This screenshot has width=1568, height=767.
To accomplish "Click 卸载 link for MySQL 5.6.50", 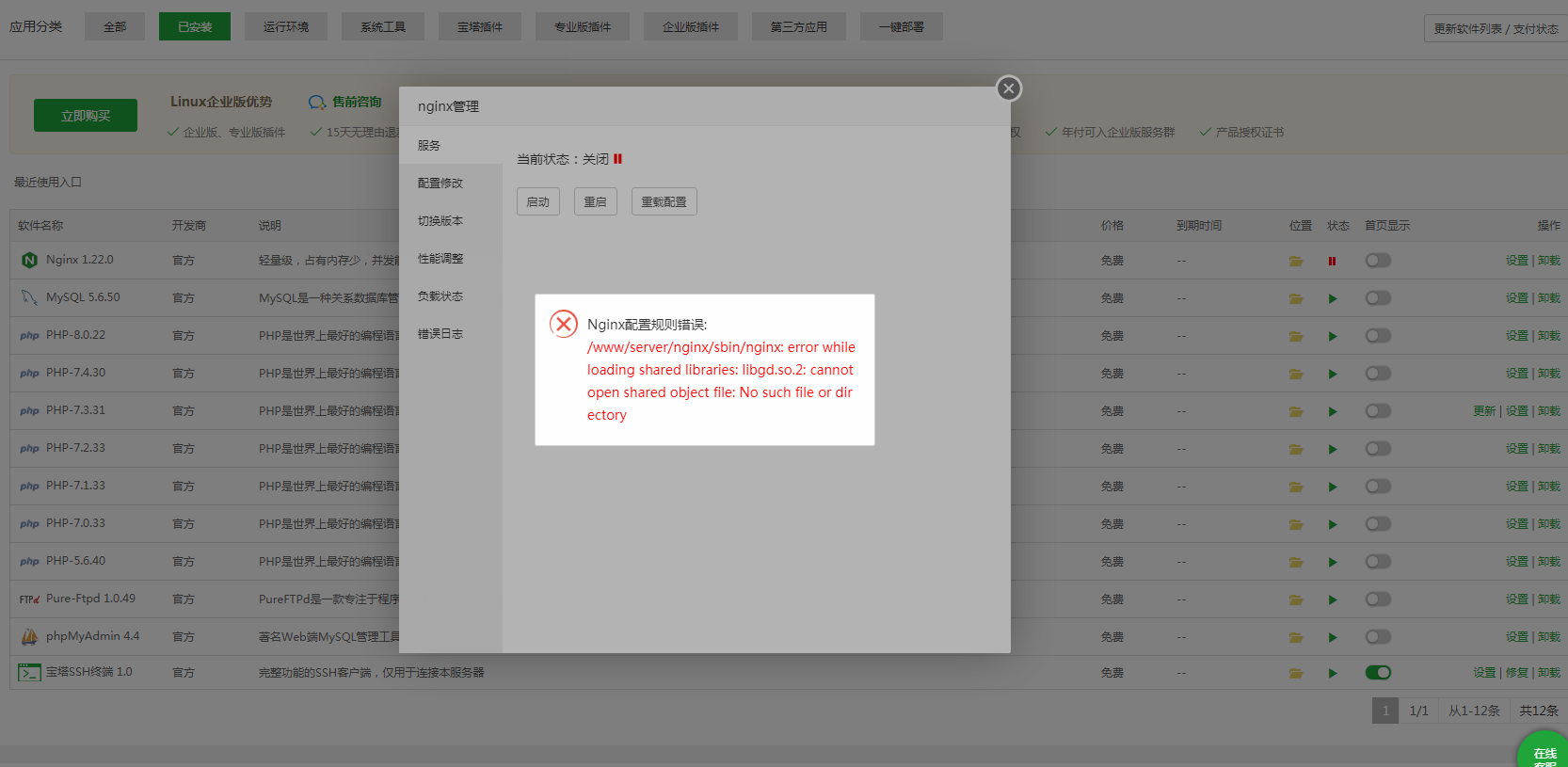I will tap(1549, 298).
